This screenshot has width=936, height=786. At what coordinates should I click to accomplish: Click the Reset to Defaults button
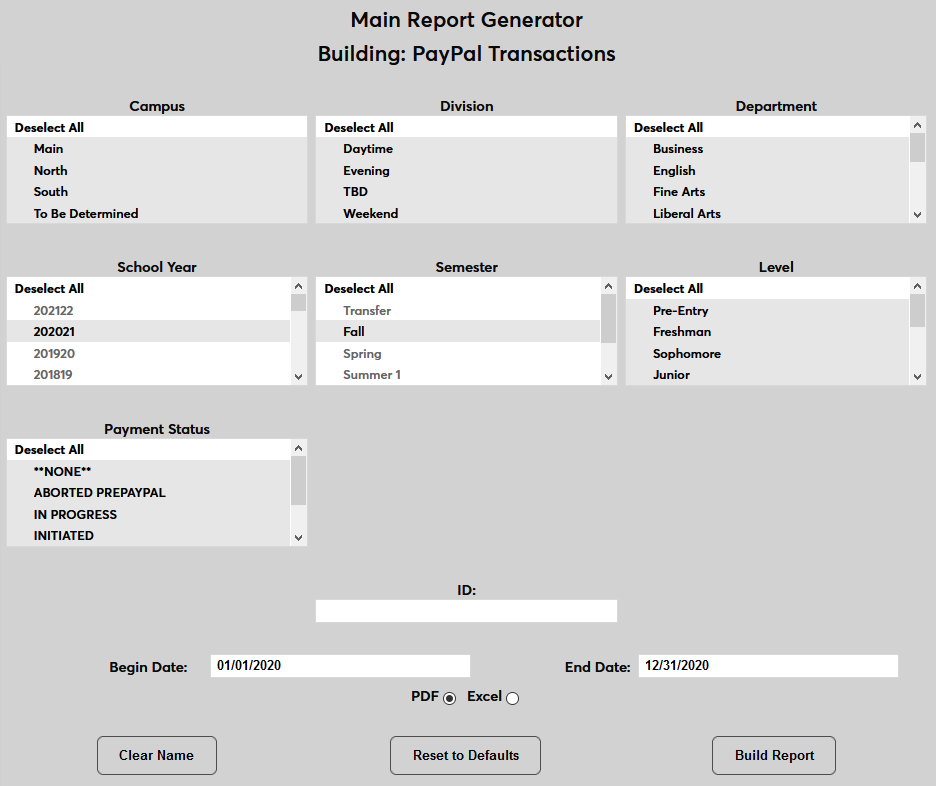pyautogui.click(x=466, y=755)
